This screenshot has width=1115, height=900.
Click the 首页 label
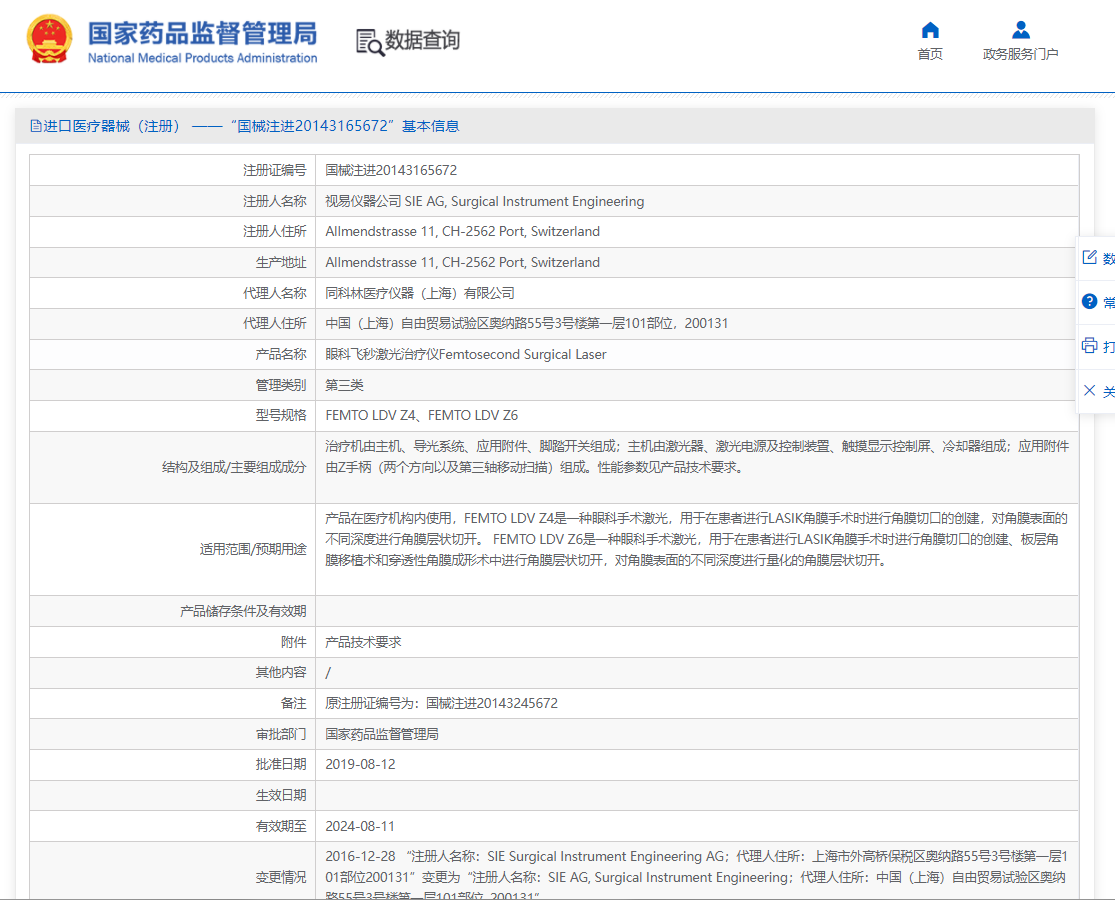[930, 54]
